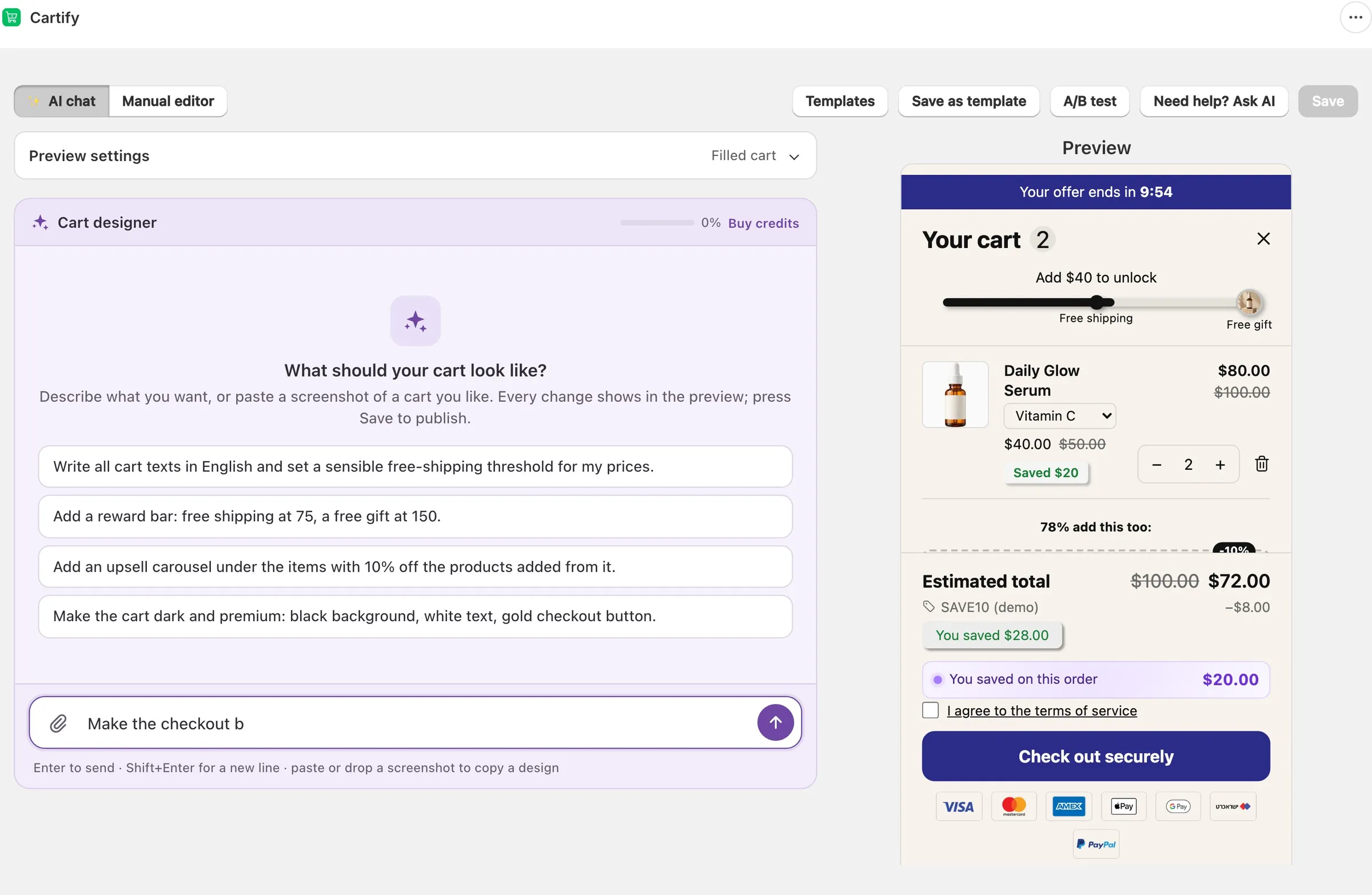
Task: Click the Free gift reward icon
Action: click(x=1249, y=302)
